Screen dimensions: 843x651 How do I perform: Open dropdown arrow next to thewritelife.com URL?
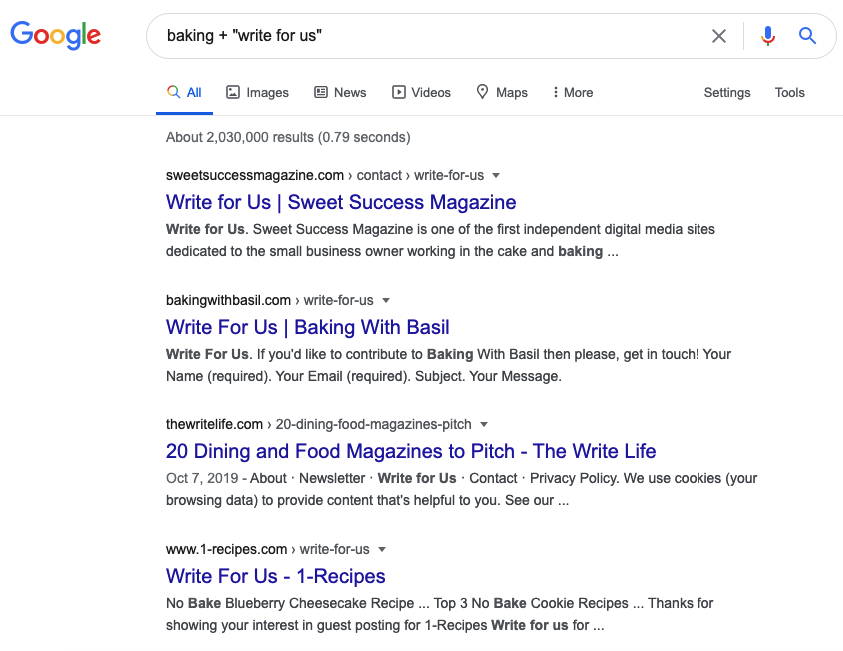coord(484,425)
